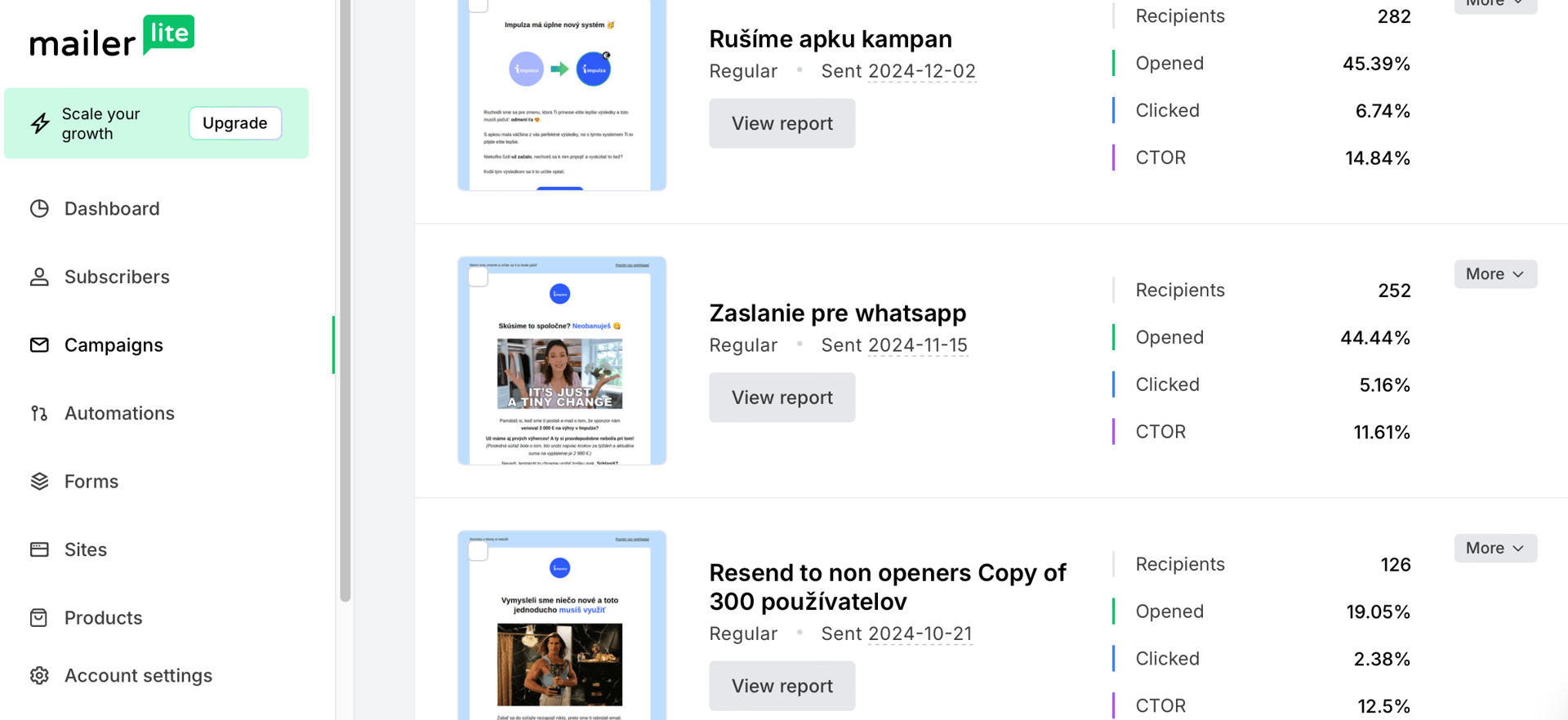This screenshot has width=1568, height=720.
Task: Click the 14.84% CTOR value
Action: (x=1378, y=158)
